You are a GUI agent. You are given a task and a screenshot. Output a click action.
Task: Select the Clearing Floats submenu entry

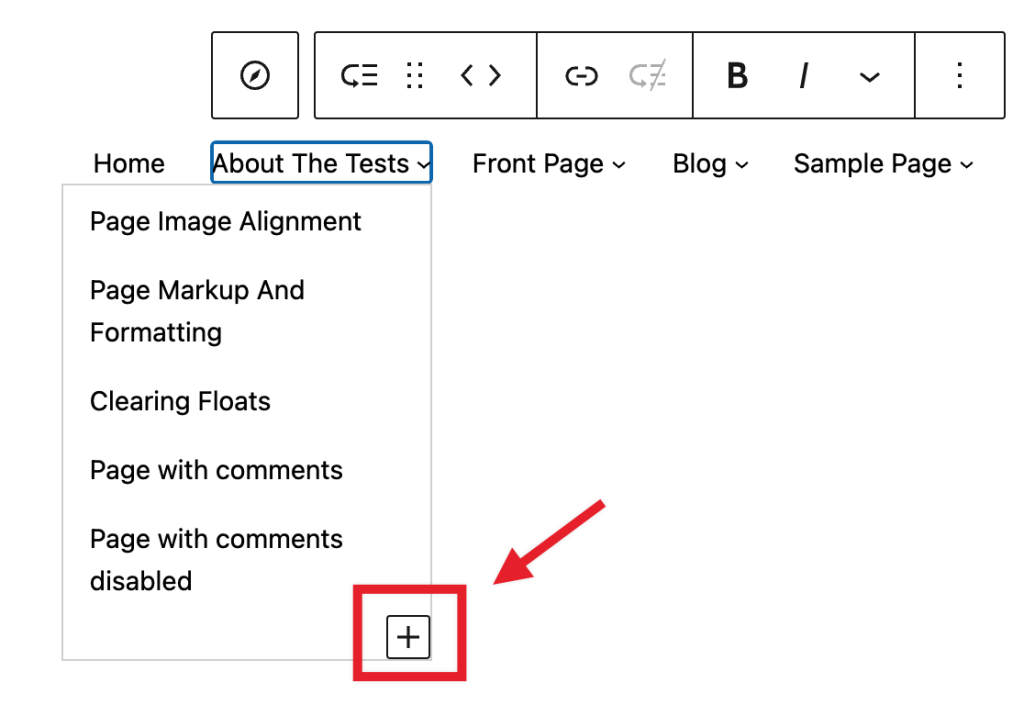coord(180,401)
